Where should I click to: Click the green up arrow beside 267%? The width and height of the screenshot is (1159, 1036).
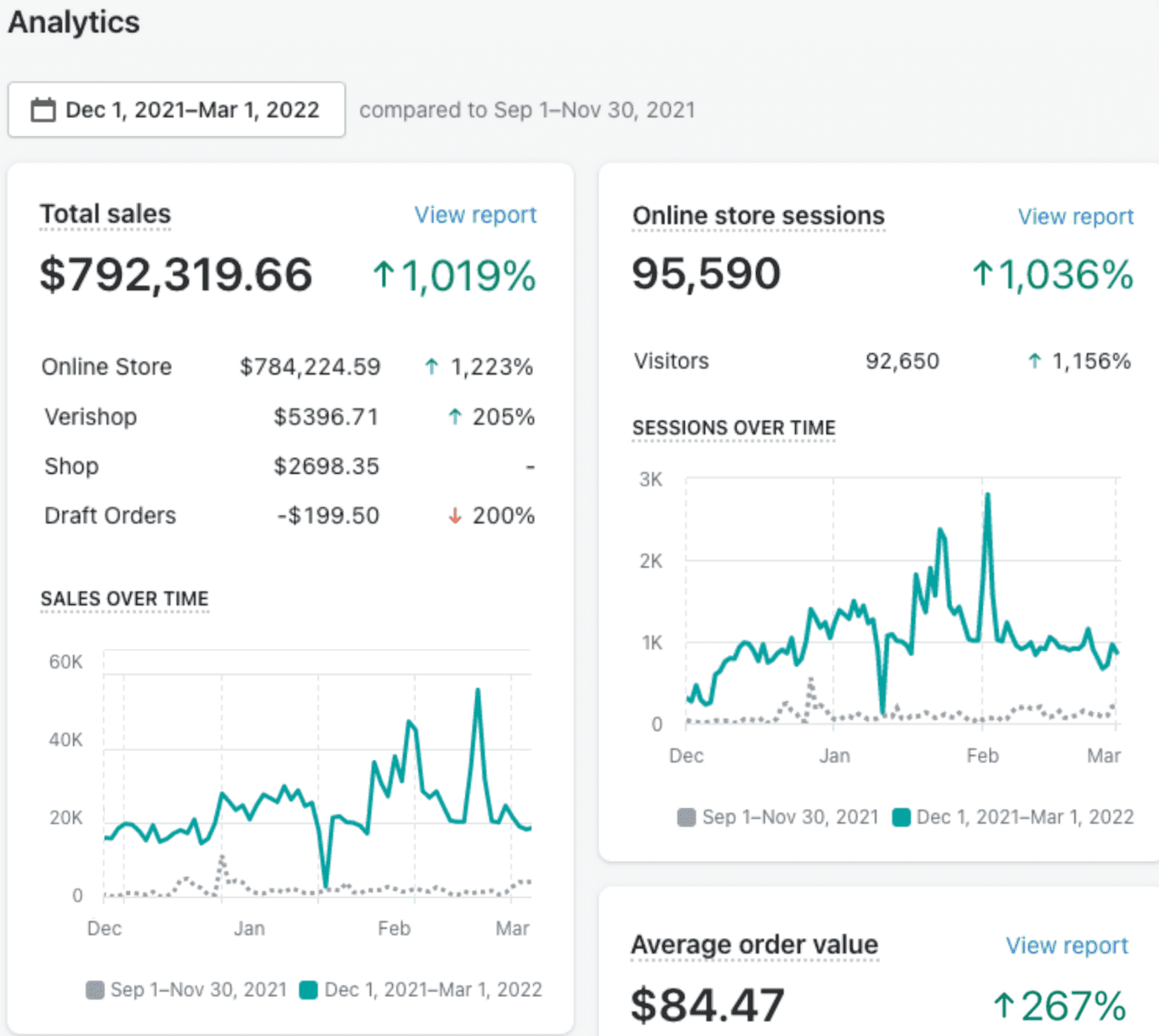tap(1004, 1005)
